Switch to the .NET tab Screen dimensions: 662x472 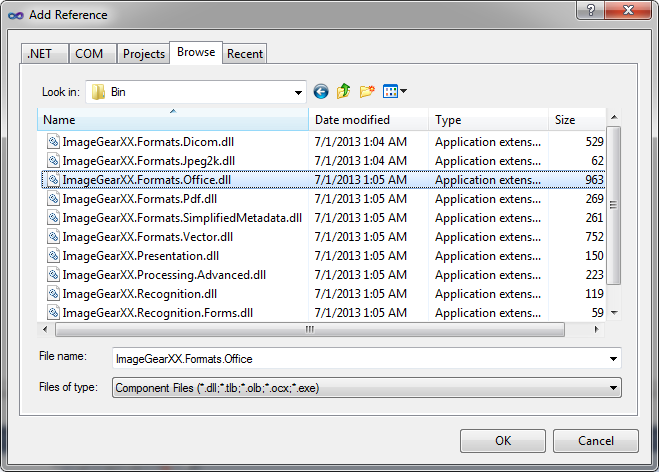[44, 54]
